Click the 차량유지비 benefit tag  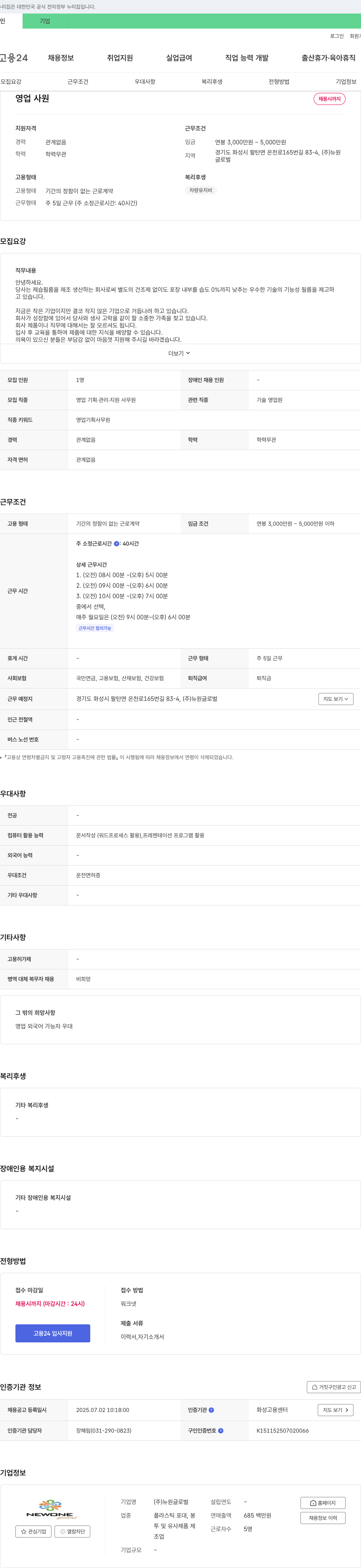(201, 191)
